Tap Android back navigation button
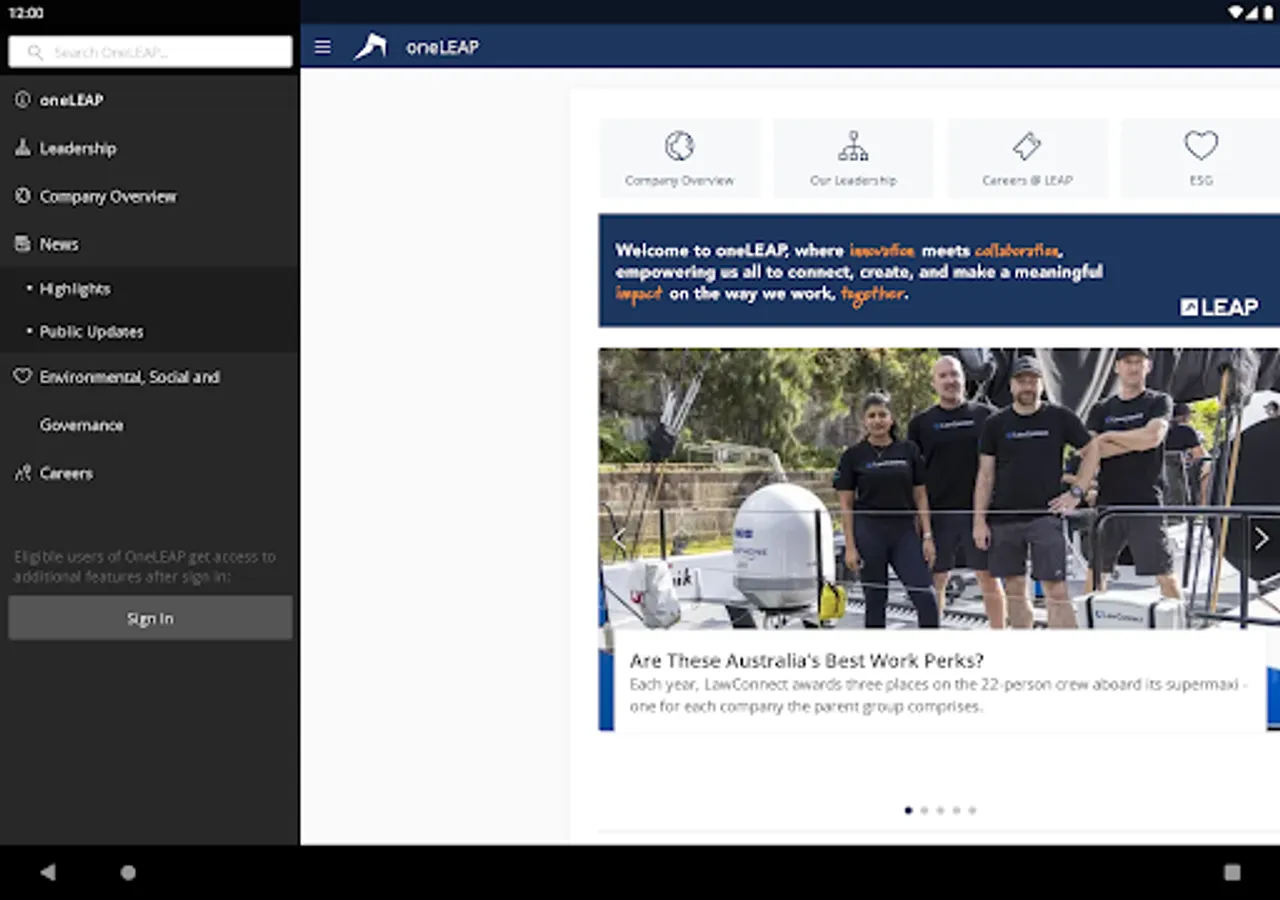 [x=47, y=872]
